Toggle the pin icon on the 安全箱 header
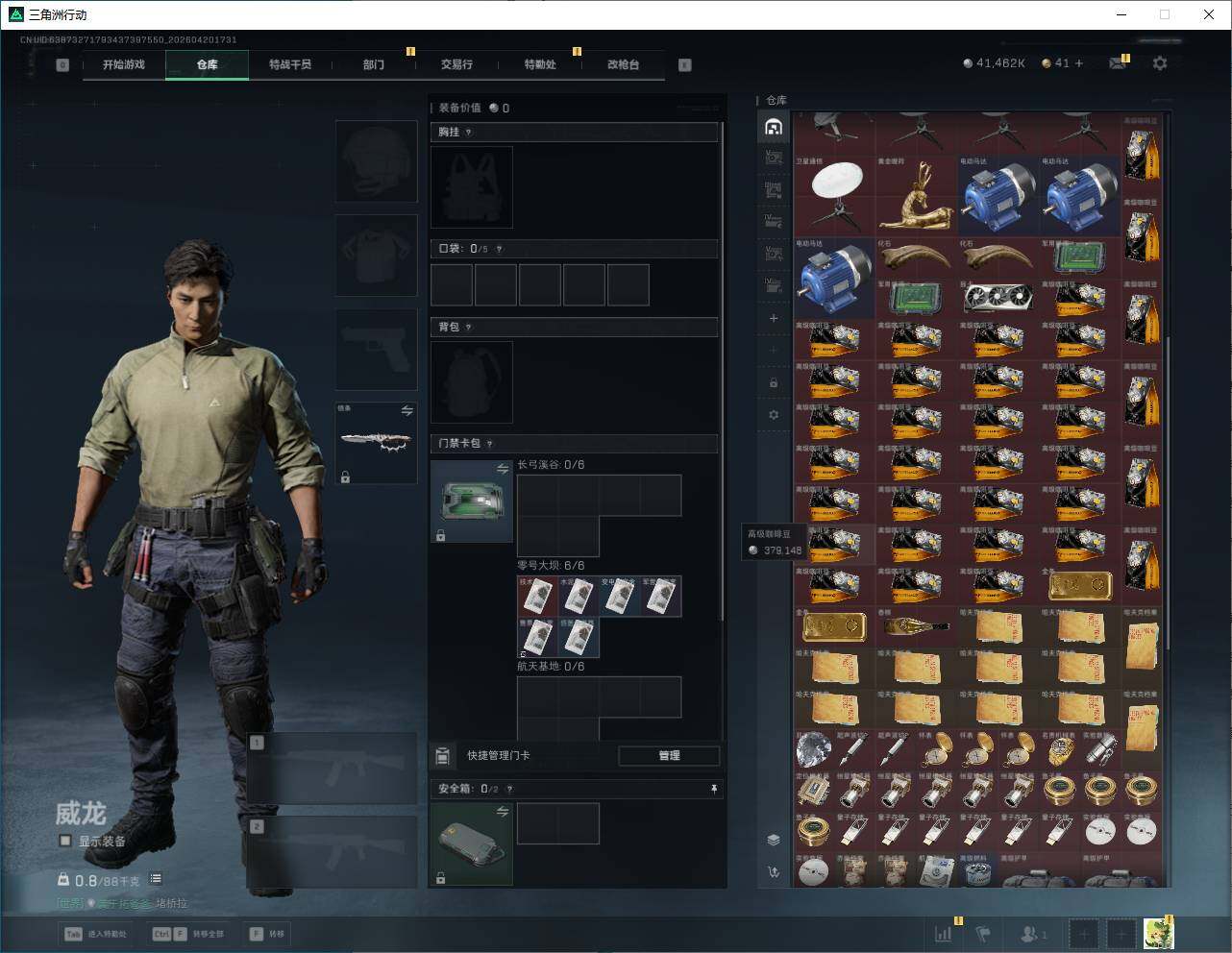The width and height of the screenshot is (1232, 953). click(713, 789)
